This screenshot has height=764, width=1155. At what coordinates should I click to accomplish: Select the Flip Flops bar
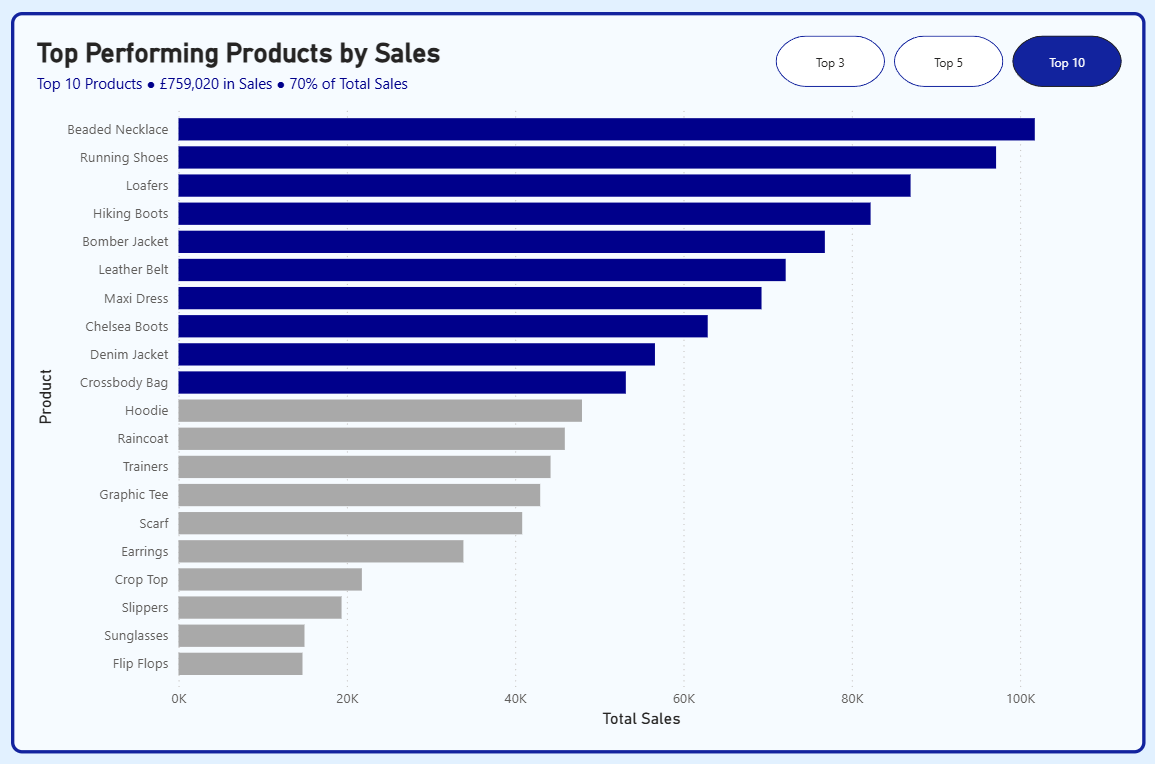(240, 663)
